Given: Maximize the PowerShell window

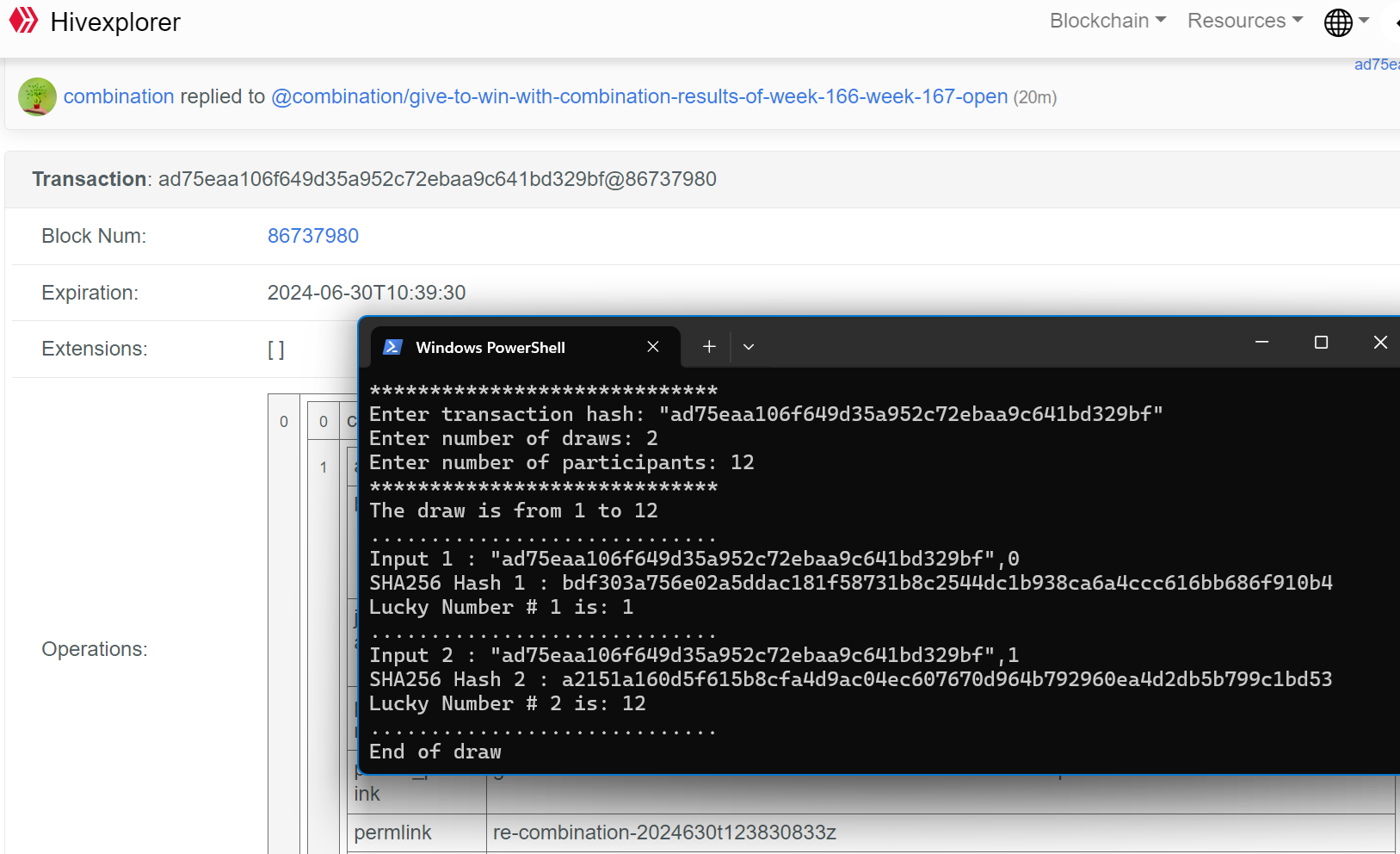Looking at the screenshot, I should pos(1321,343).
